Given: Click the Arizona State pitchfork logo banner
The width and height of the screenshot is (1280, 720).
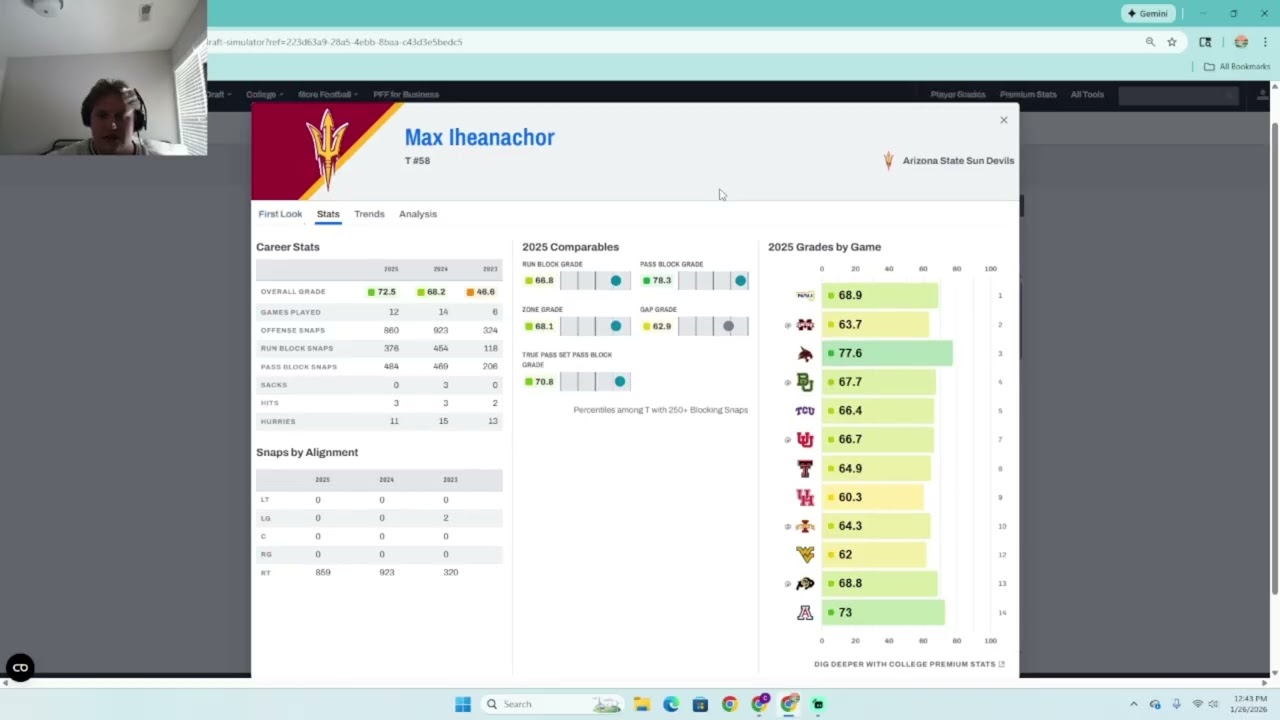Looking at the screenshot, I should click(327, 151).
